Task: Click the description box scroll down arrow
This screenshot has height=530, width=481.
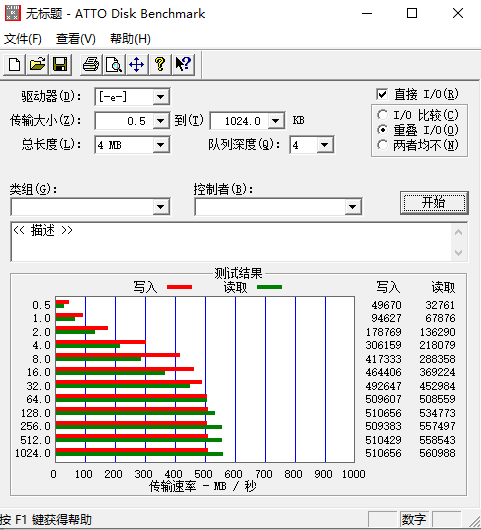Action: click(459, 252)
